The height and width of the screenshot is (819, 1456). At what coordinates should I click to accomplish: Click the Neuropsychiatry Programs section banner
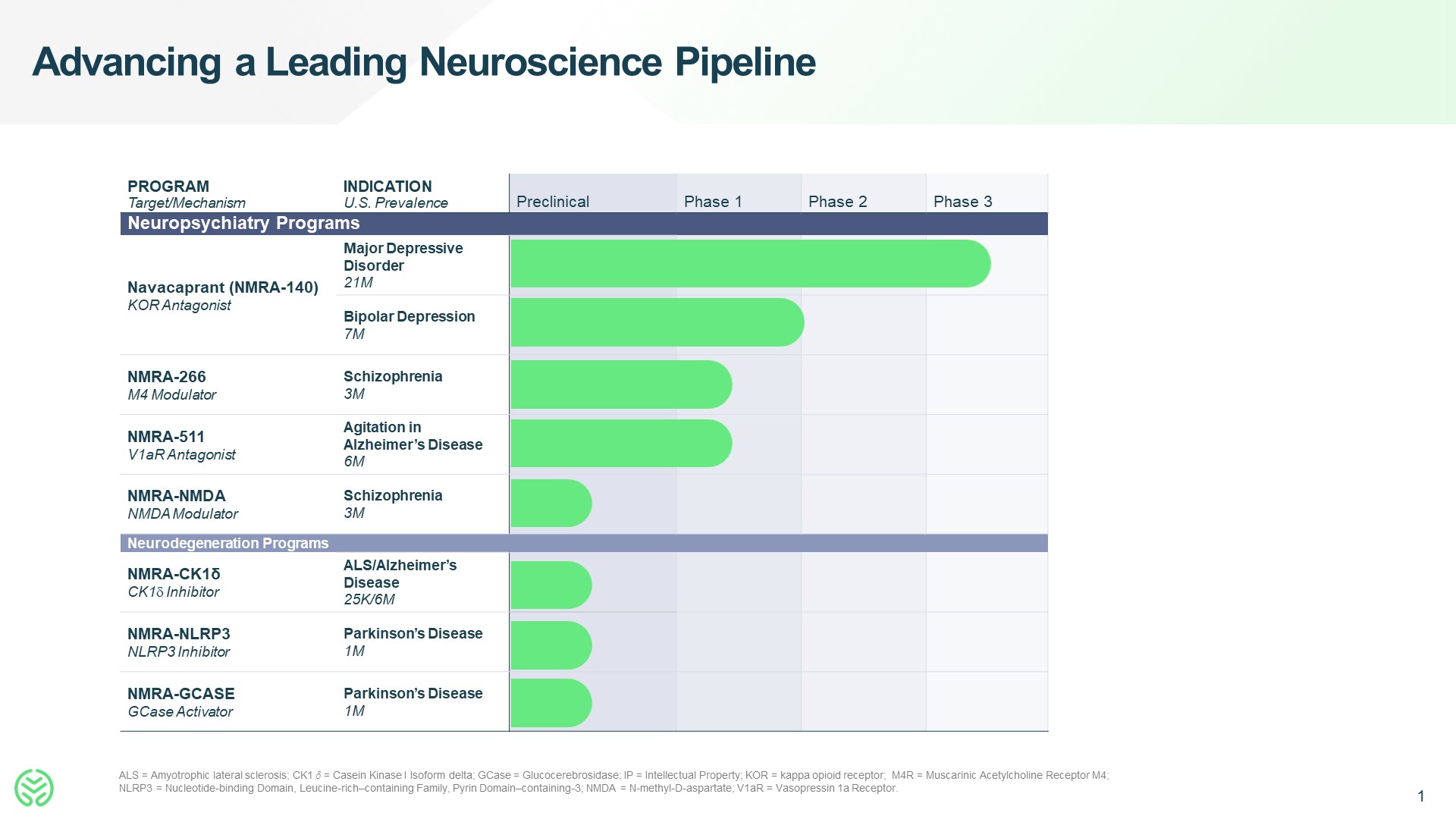[584, 224]
